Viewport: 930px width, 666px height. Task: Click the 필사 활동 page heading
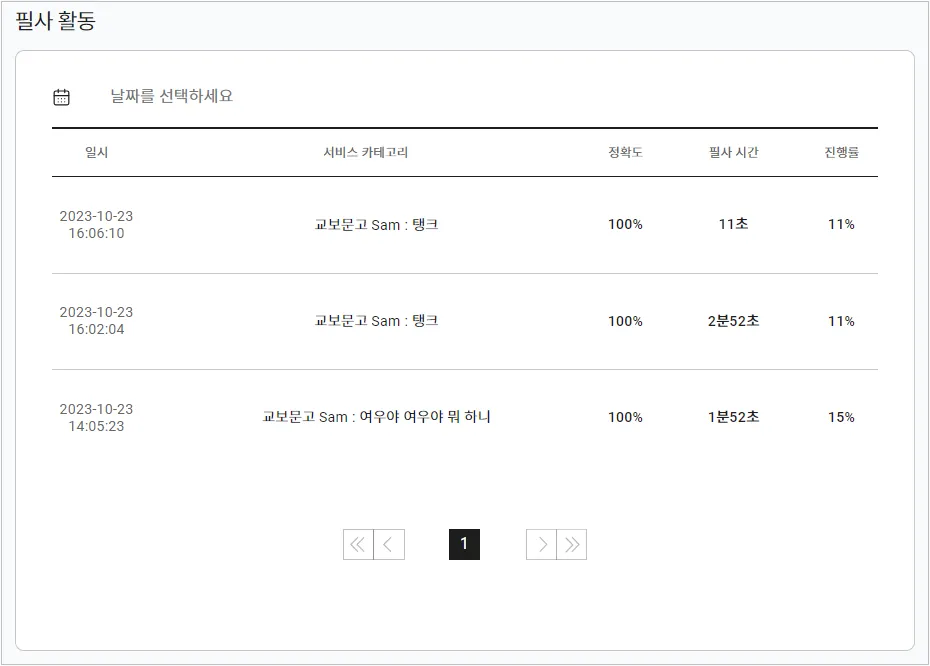[x=55, y=21]
